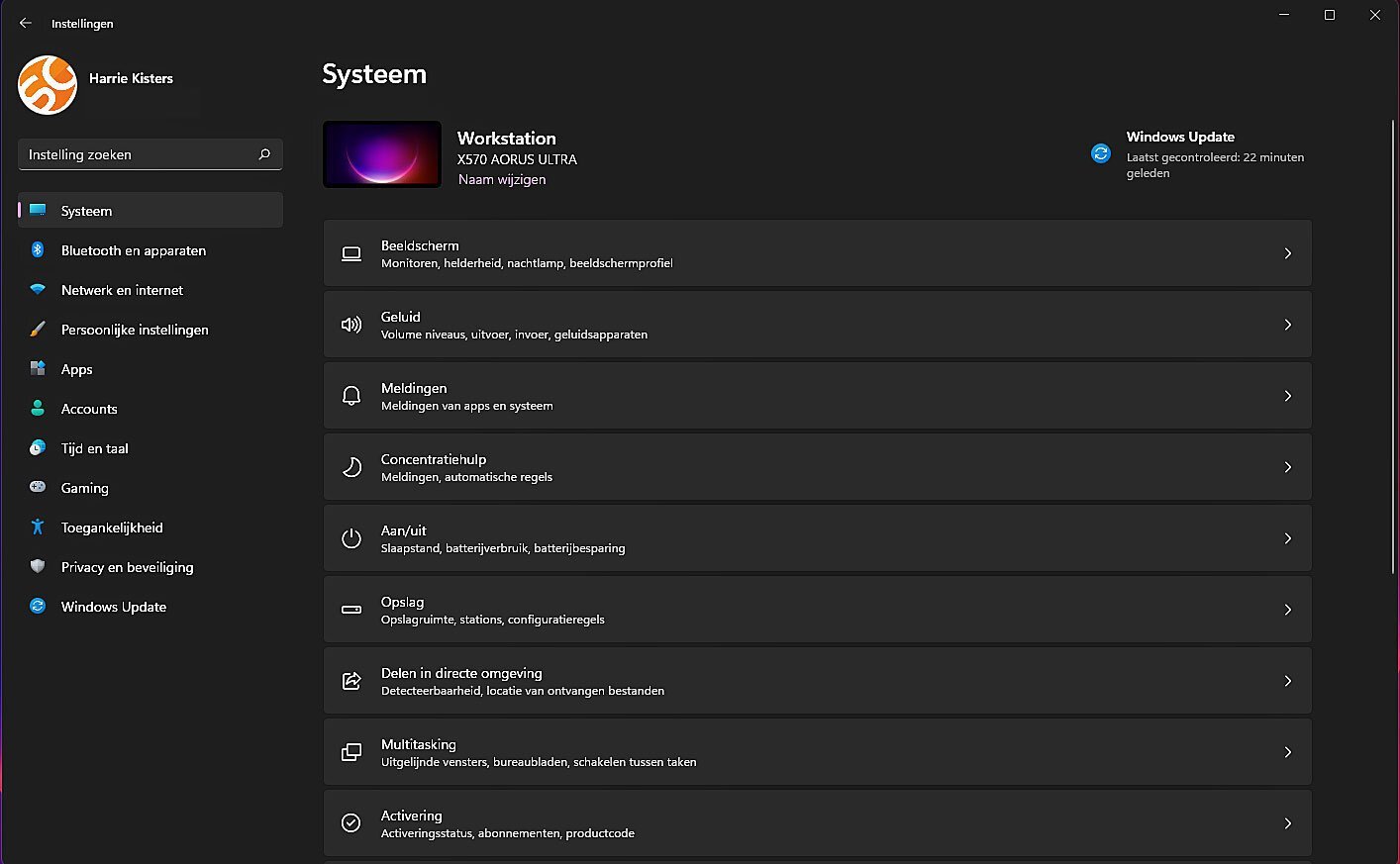This screenshot has height=864, width=1400.
Task: Click the Naam wijzigen link
Action: point(502,179)
